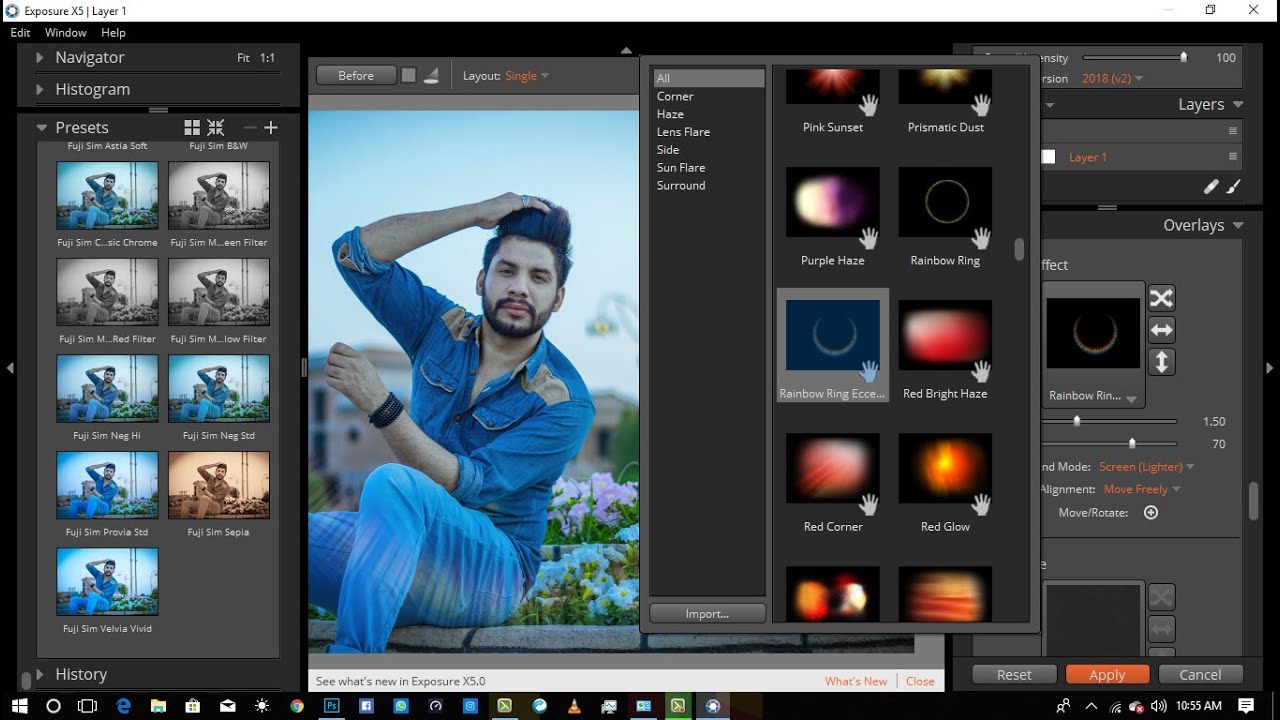Select the All overlay category
Viewport: 1280px width, 720px height.
coord(709,78)
